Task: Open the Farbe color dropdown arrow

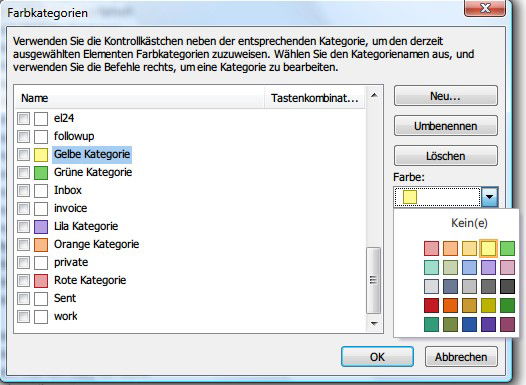Action: (x=490, y=197)
